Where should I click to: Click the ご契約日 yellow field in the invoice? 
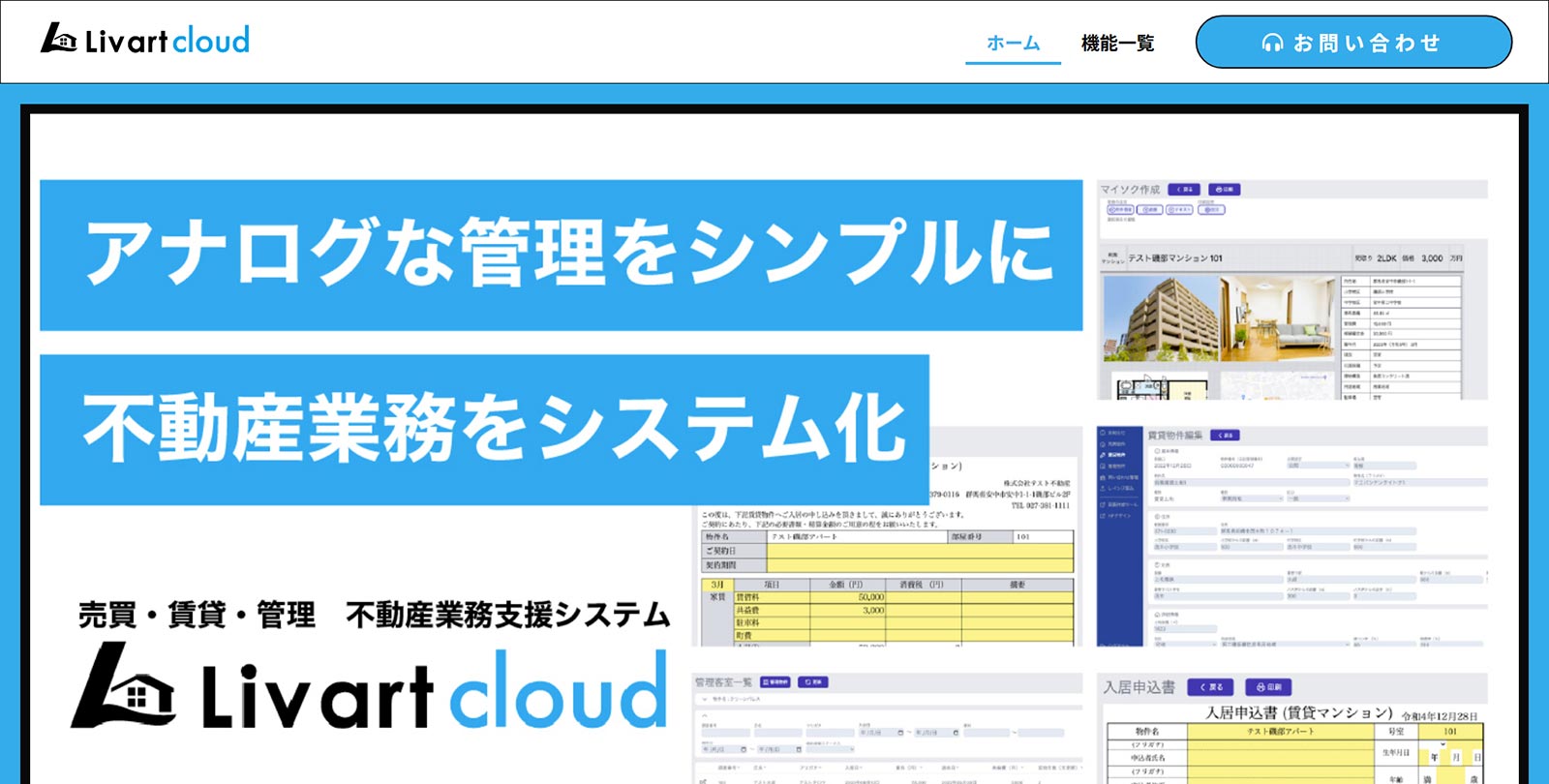coord(920,551)
